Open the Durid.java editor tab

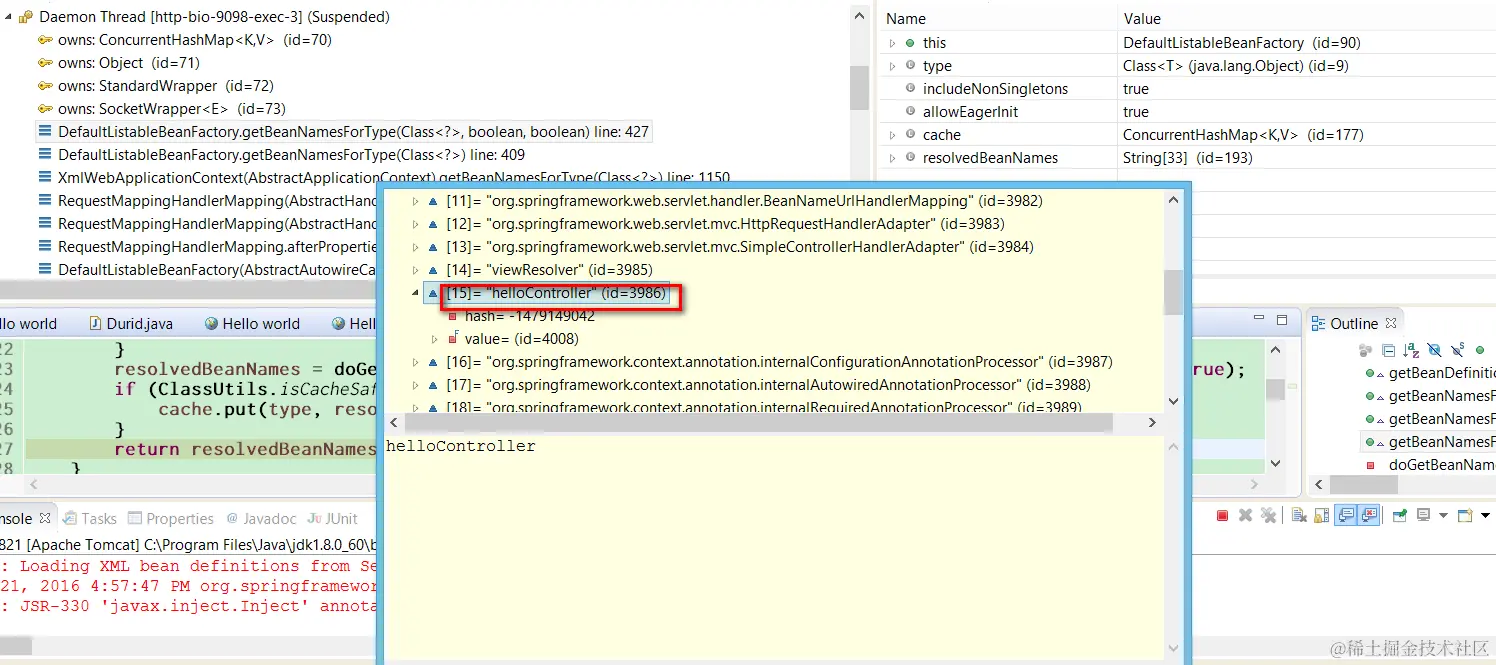coord(131,323)
